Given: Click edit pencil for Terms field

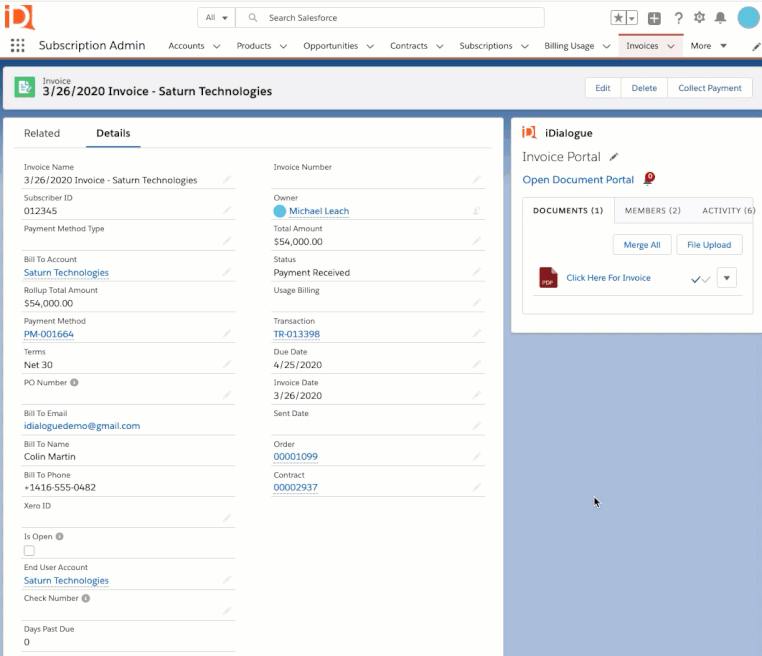Looking at the screenshot, I should point(227,364).
